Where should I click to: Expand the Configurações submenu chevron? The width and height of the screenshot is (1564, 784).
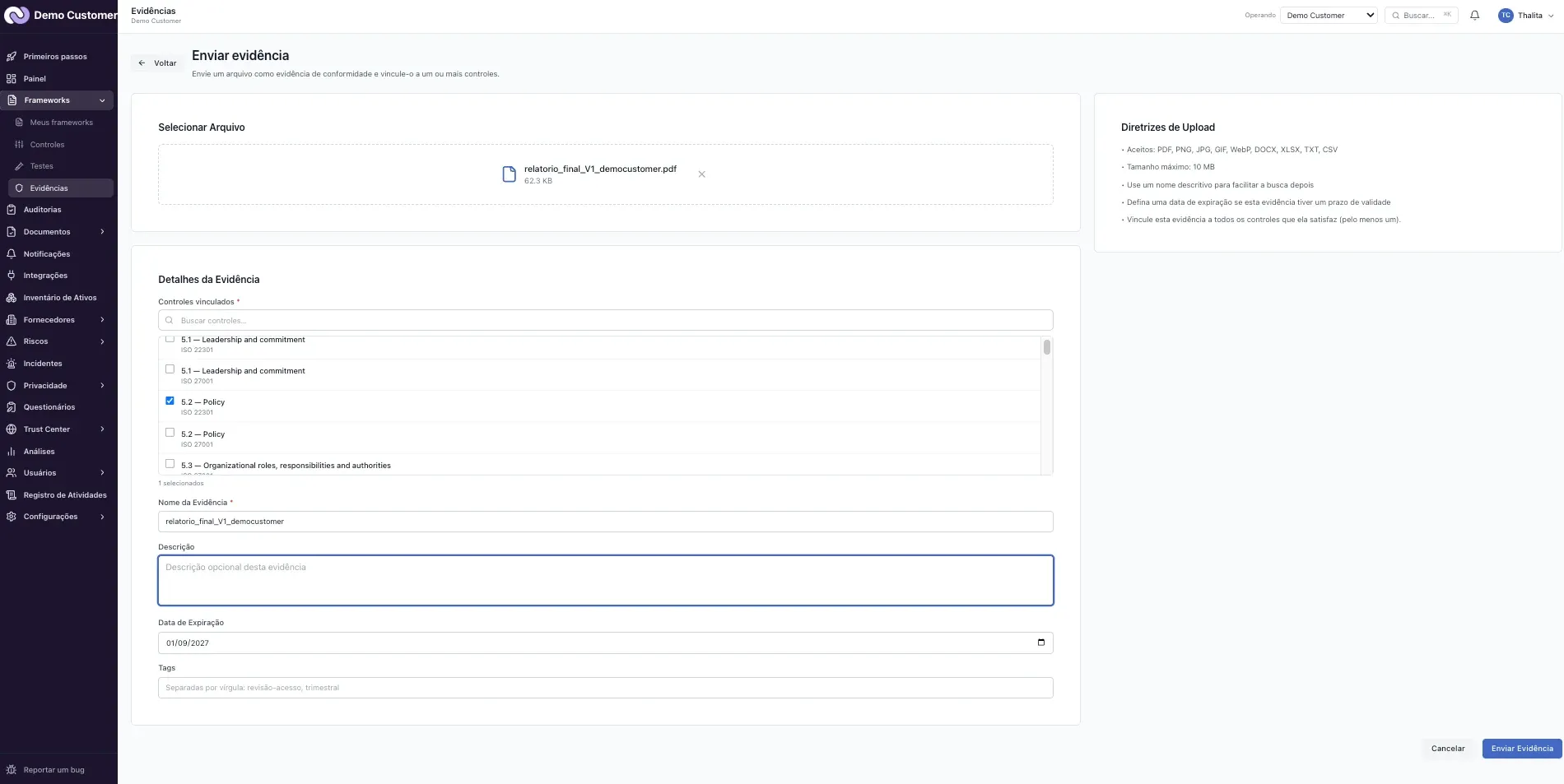point(102,517)
